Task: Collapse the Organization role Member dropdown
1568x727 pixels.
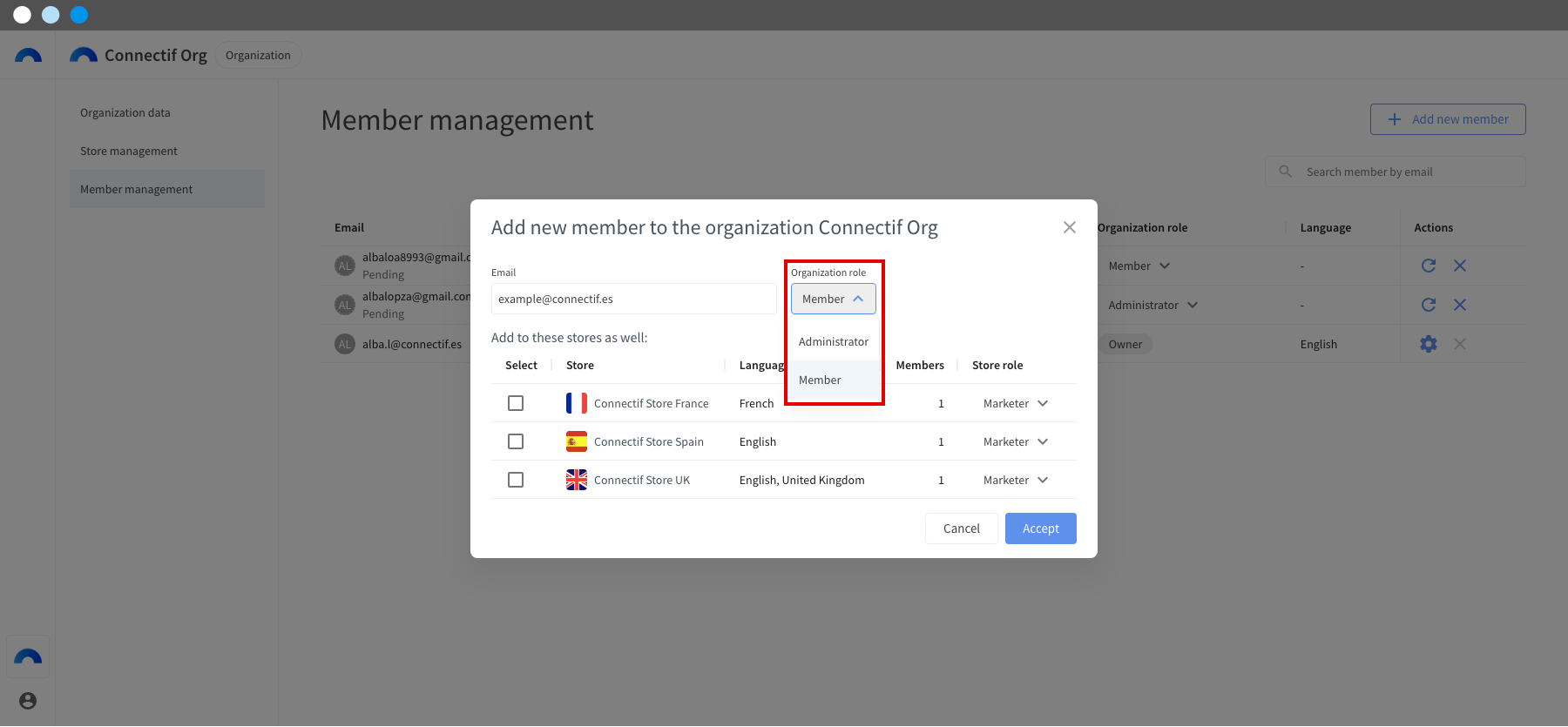Action: pyautogui.click(x=834, y=299)
